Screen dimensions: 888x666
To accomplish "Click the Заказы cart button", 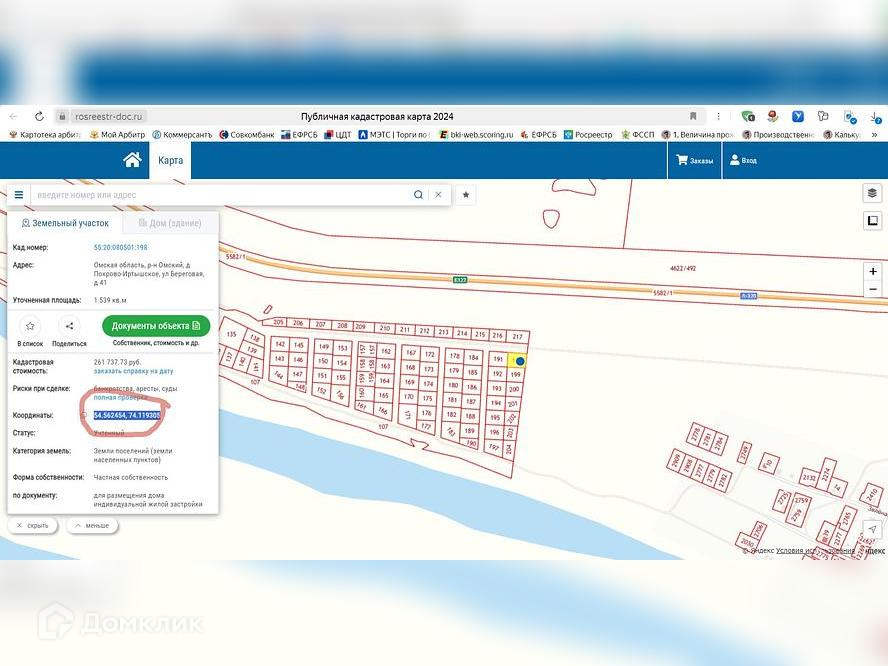I will tap(694, 160).
